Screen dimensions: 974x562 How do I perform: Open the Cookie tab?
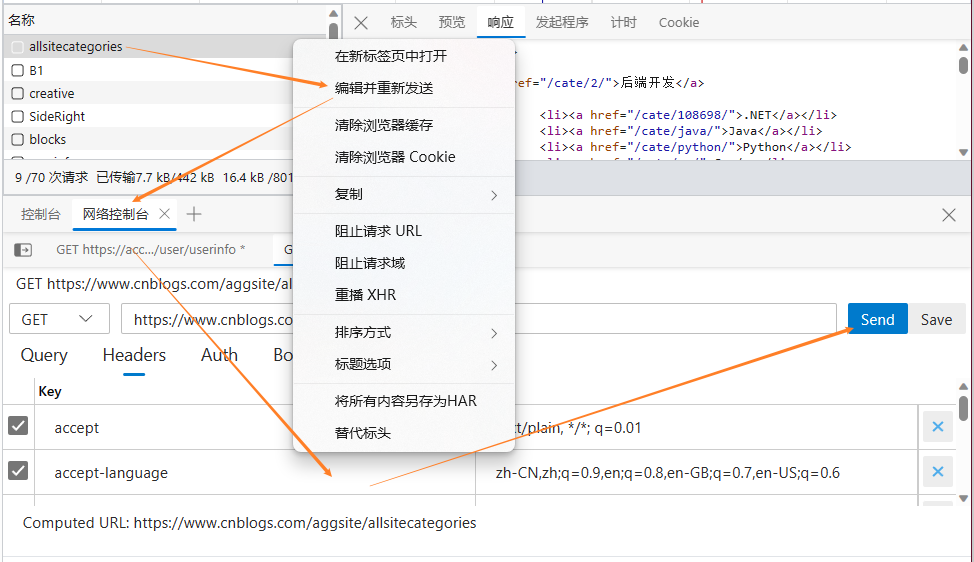tap(679, 22)
